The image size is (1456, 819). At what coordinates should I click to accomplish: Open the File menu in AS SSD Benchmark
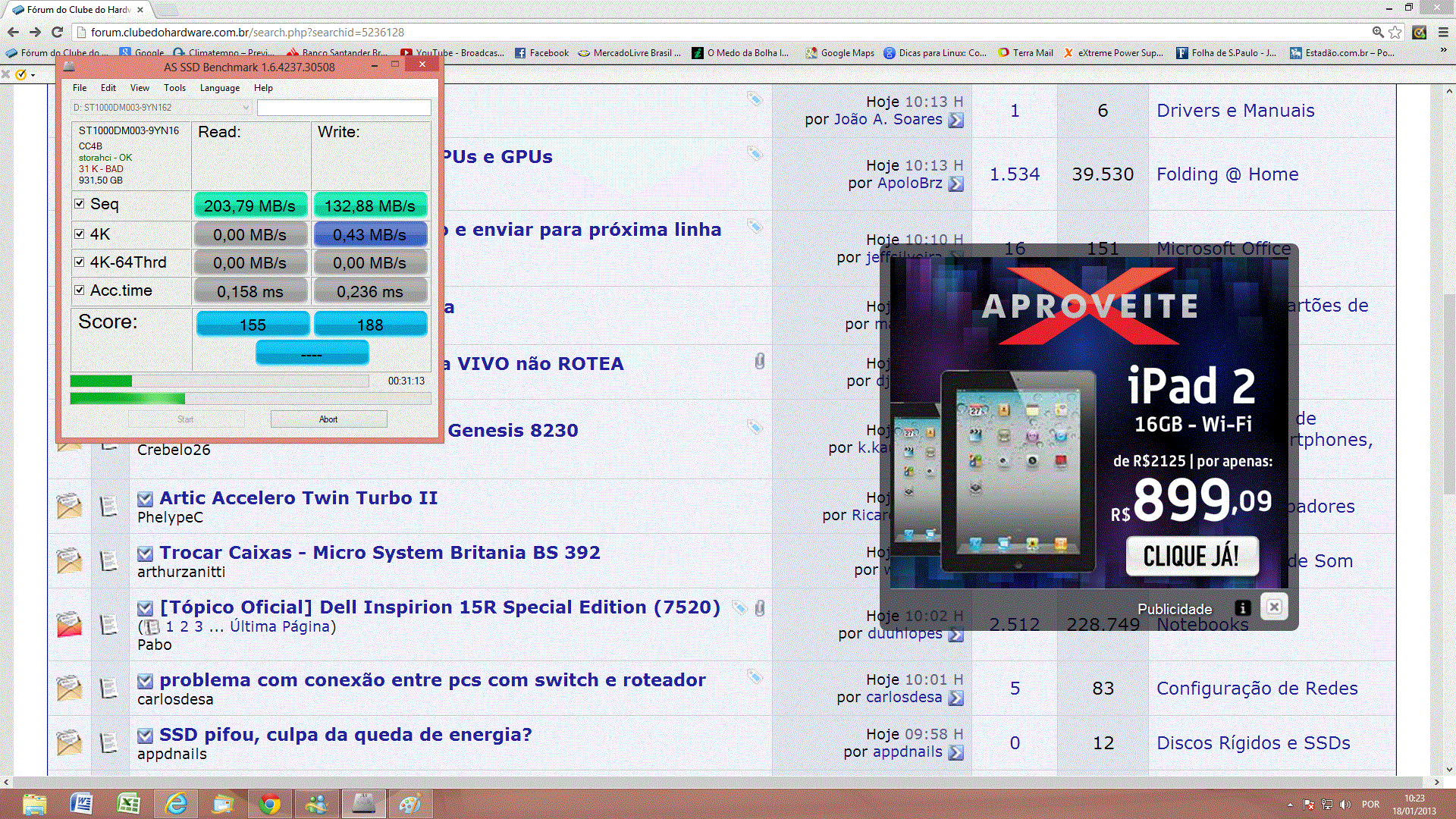[80, 88]
